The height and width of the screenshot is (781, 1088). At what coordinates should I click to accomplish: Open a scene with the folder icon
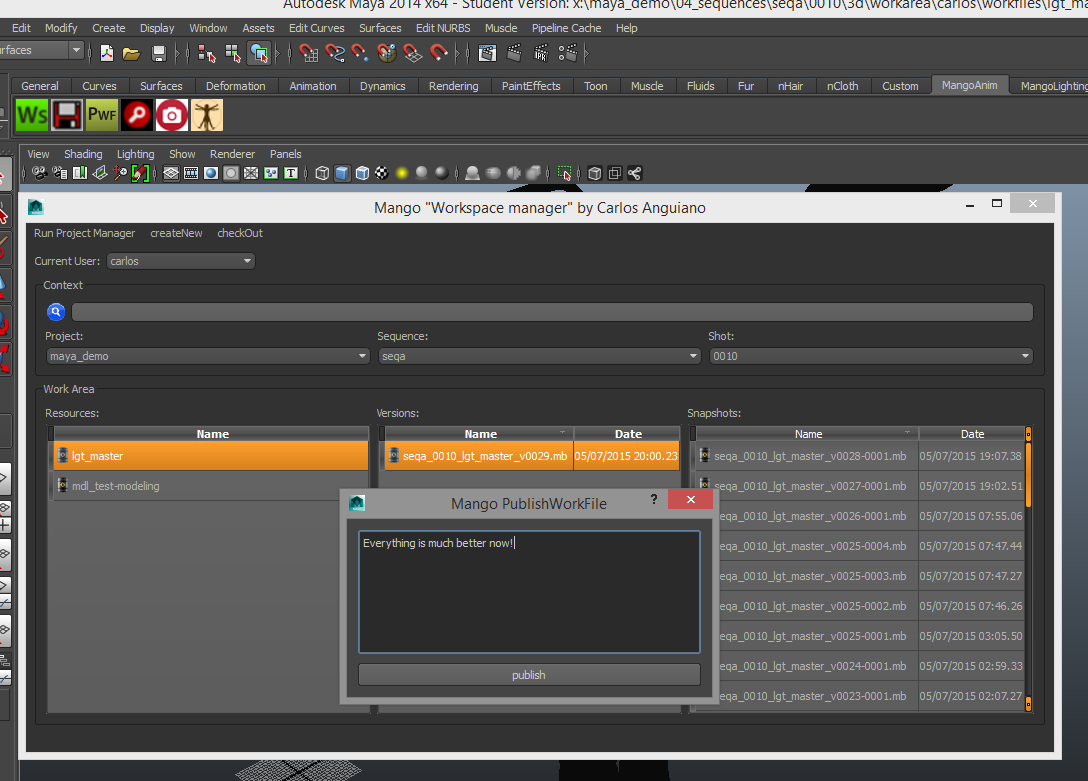tap(131, 53)
